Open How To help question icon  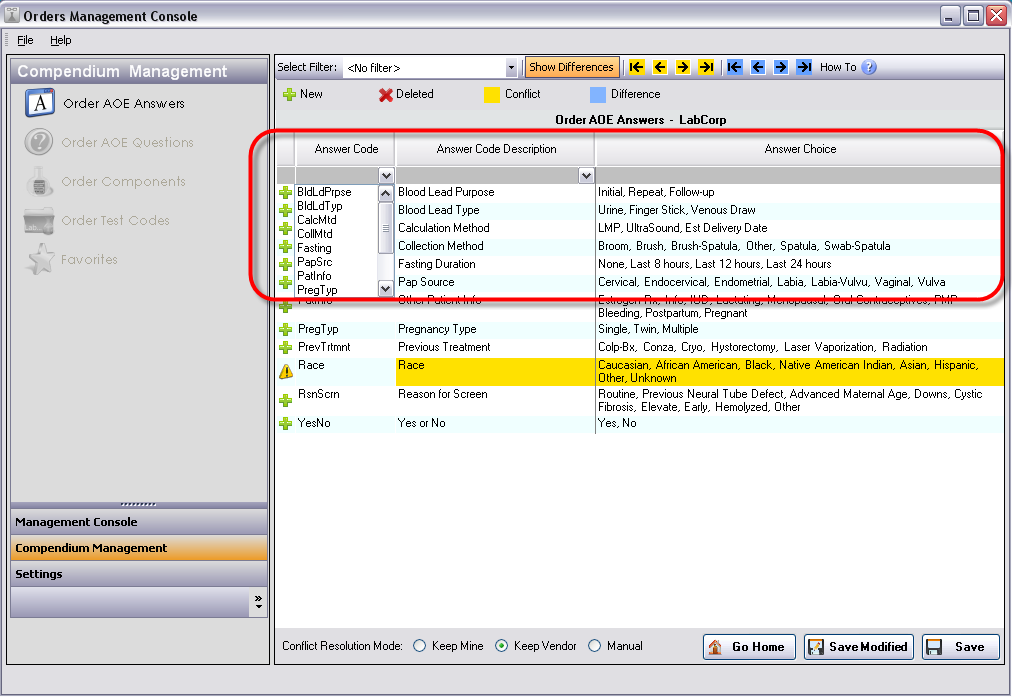(869, 67)
